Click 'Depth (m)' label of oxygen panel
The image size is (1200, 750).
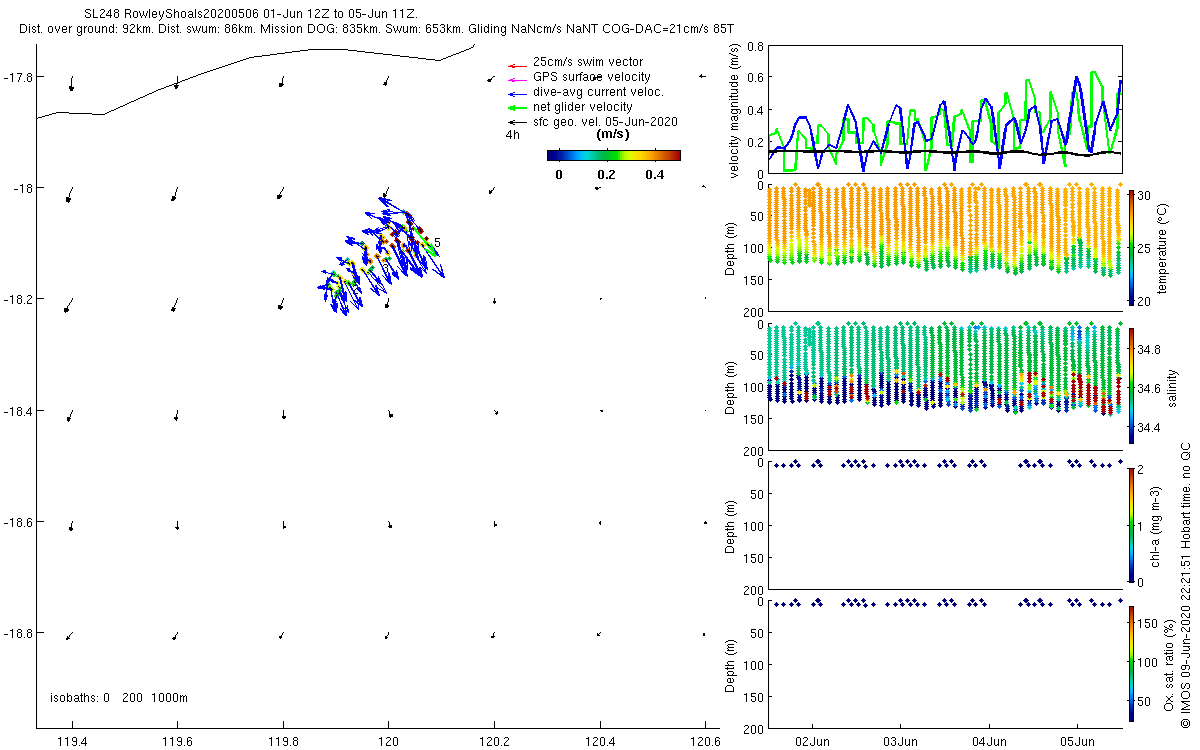(731, 665)
